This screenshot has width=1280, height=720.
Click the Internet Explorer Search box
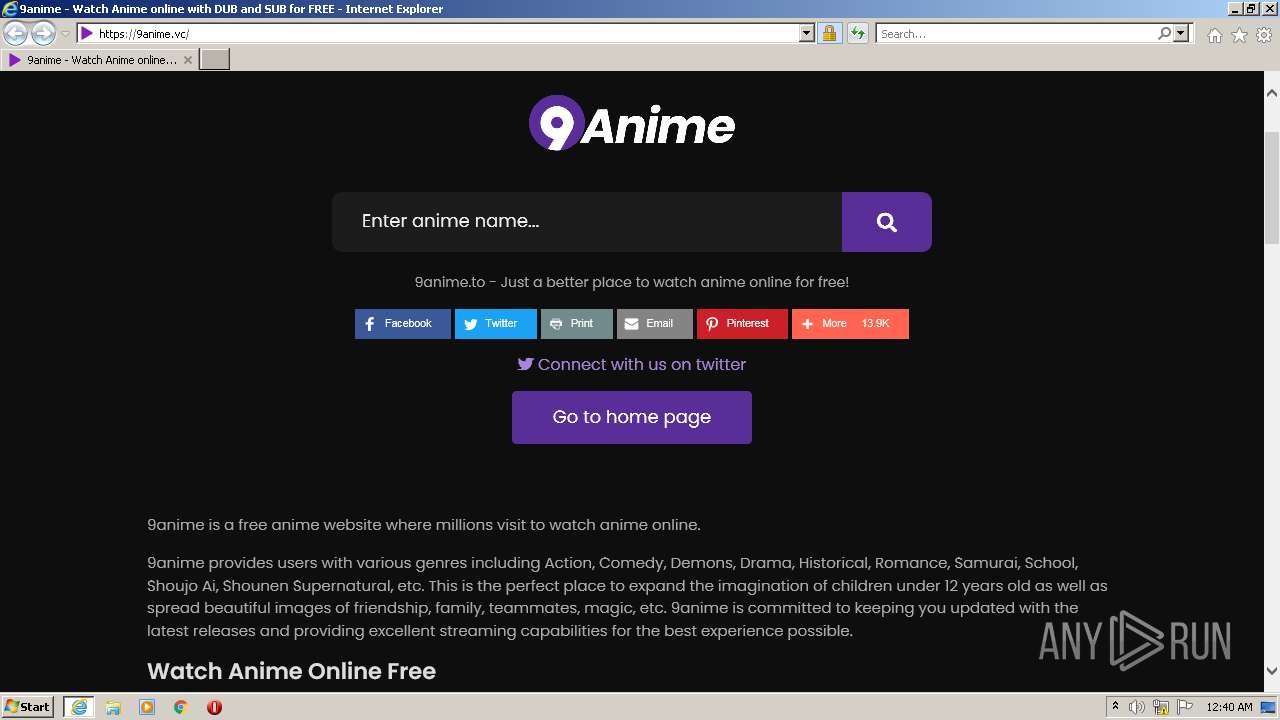[x=1016, y=34]
